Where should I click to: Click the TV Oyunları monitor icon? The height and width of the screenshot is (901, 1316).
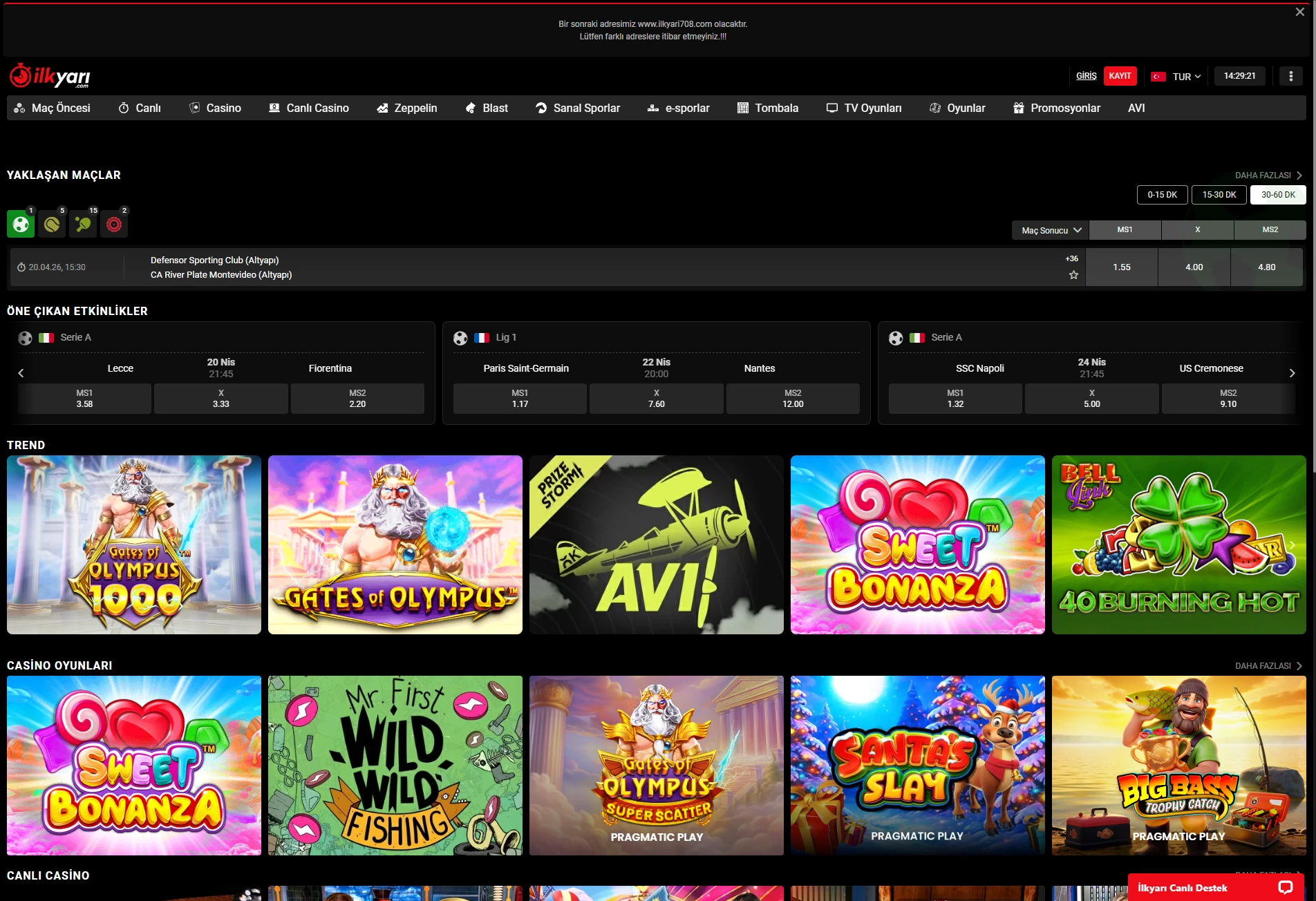pos(832,108)
